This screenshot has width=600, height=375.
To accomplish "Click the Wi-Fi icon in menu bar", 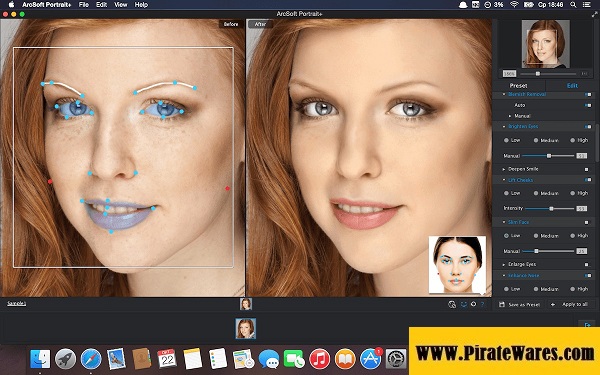I will click(514, 5).
